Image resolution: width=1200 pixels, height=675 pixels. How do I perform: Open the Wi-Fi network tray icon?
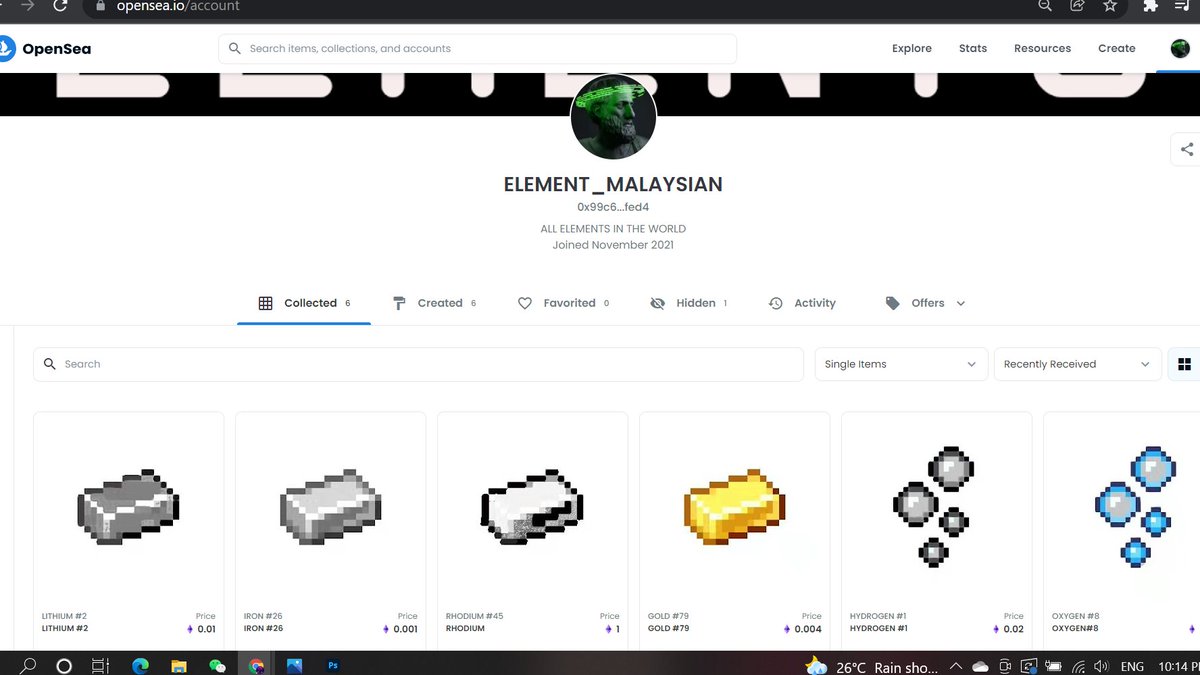click(1078, 666)
